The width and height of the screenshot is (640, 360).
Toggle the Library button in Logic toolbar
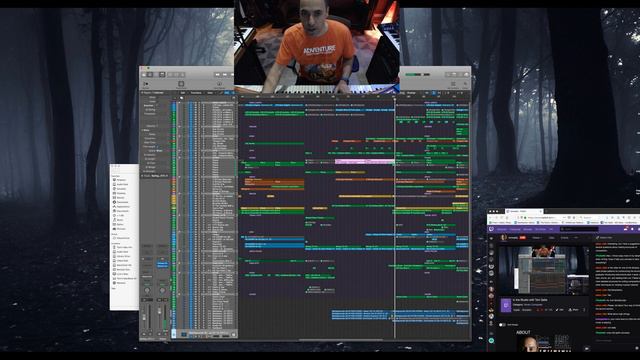pos(144,75)
